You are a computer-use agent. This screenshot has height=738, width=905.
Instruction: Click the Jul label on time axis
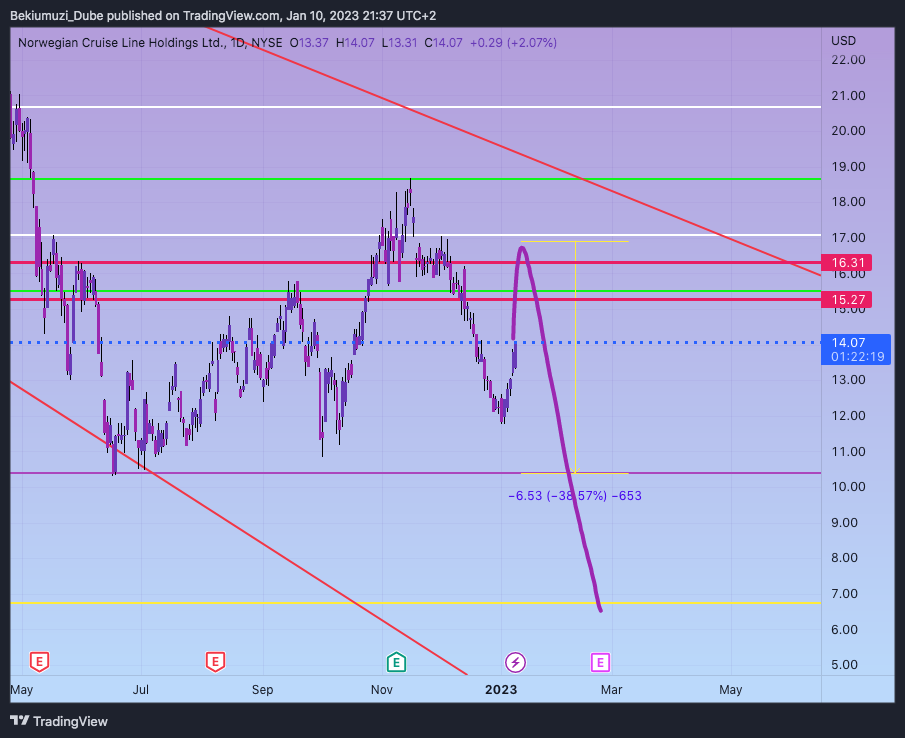141,690
